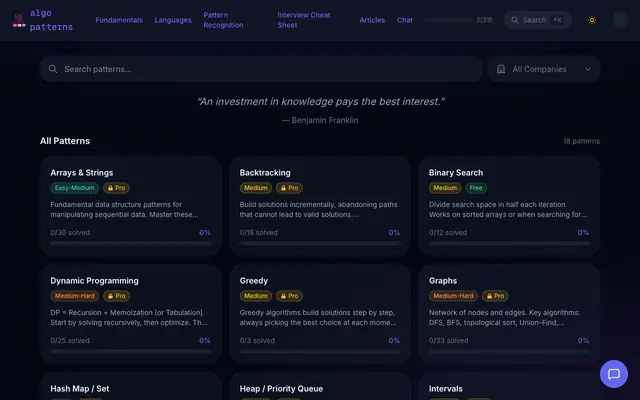Click the building icon beside All Companies

[x=501, y=69]
